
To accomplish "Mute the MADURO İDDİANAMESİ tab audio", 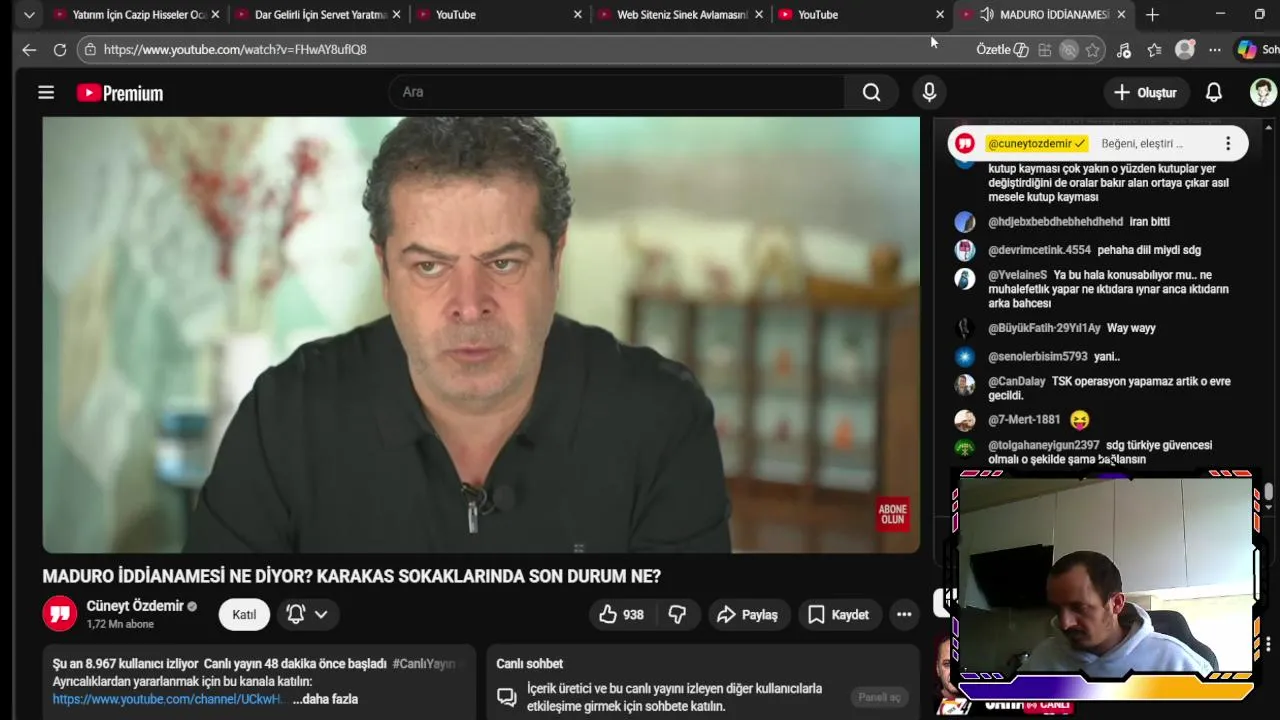I will coord(986,14).
